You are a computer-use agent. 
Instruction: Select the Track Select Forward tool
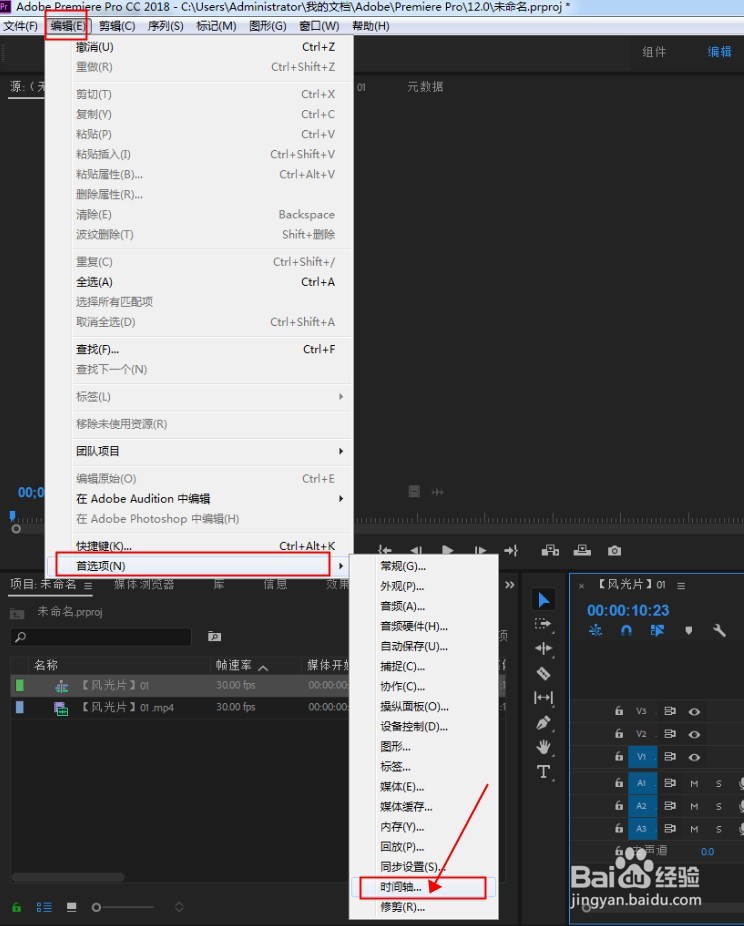543,624
